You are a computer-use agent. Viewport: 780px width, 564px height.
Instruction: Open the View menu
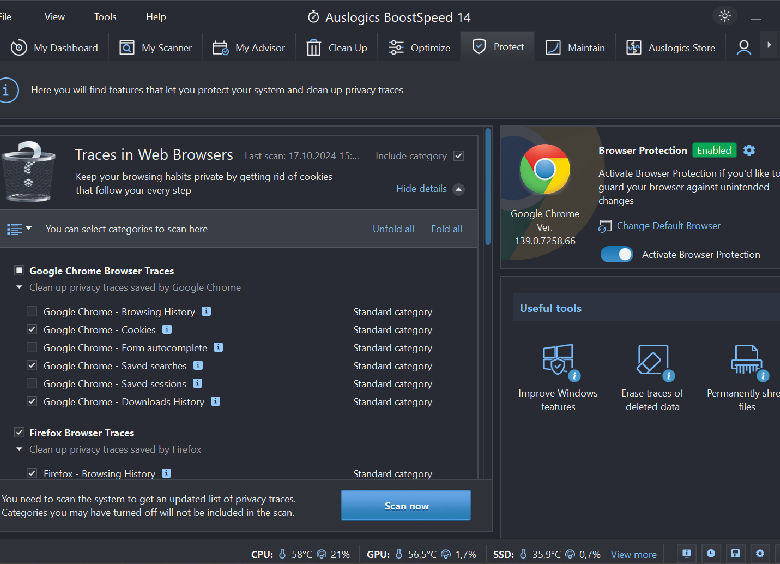54,17
